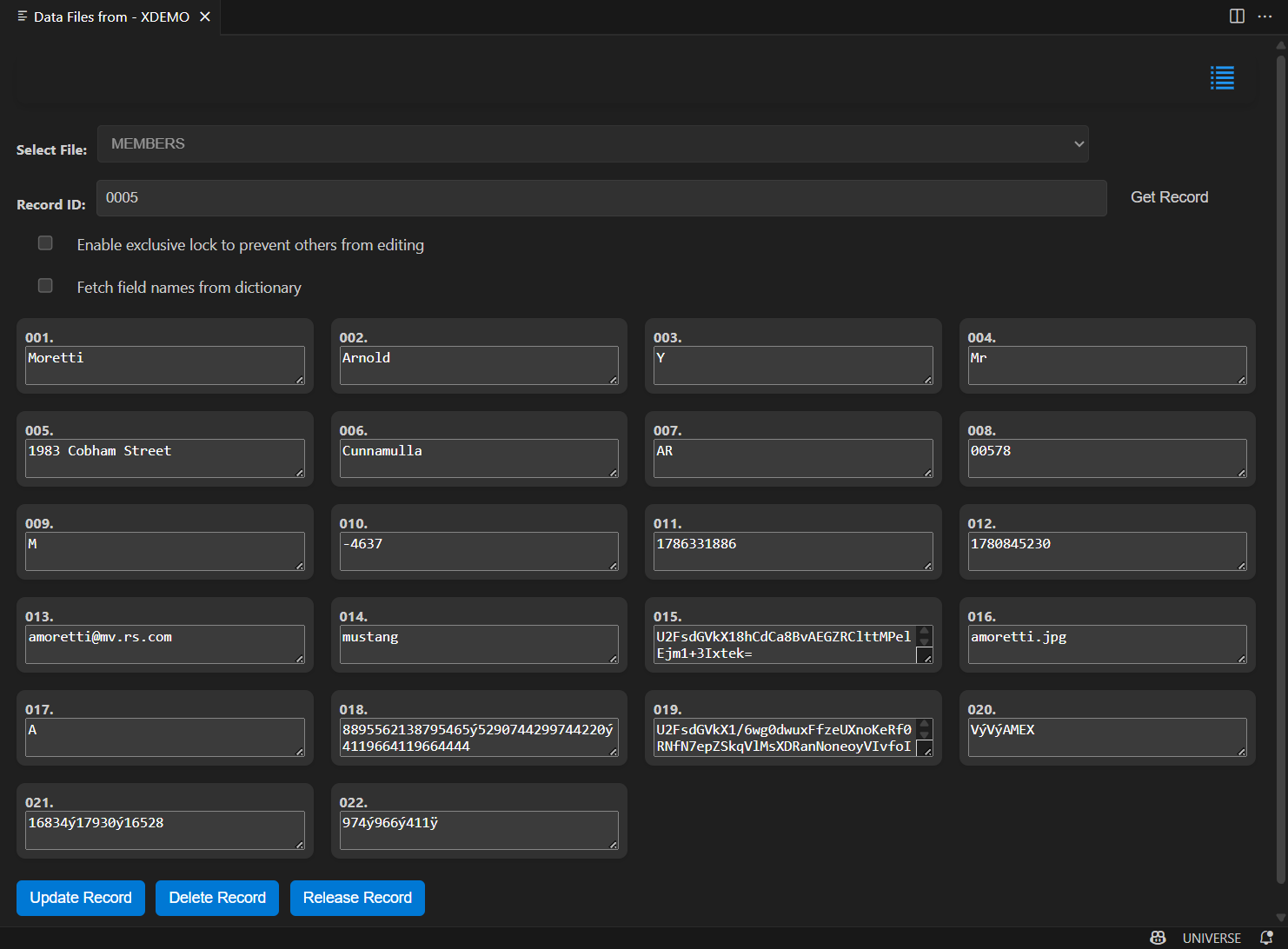Viewport: 1288px width, 949px height.
Task: Click the scroll-up arrow in field 015
Action: point(925,631)
